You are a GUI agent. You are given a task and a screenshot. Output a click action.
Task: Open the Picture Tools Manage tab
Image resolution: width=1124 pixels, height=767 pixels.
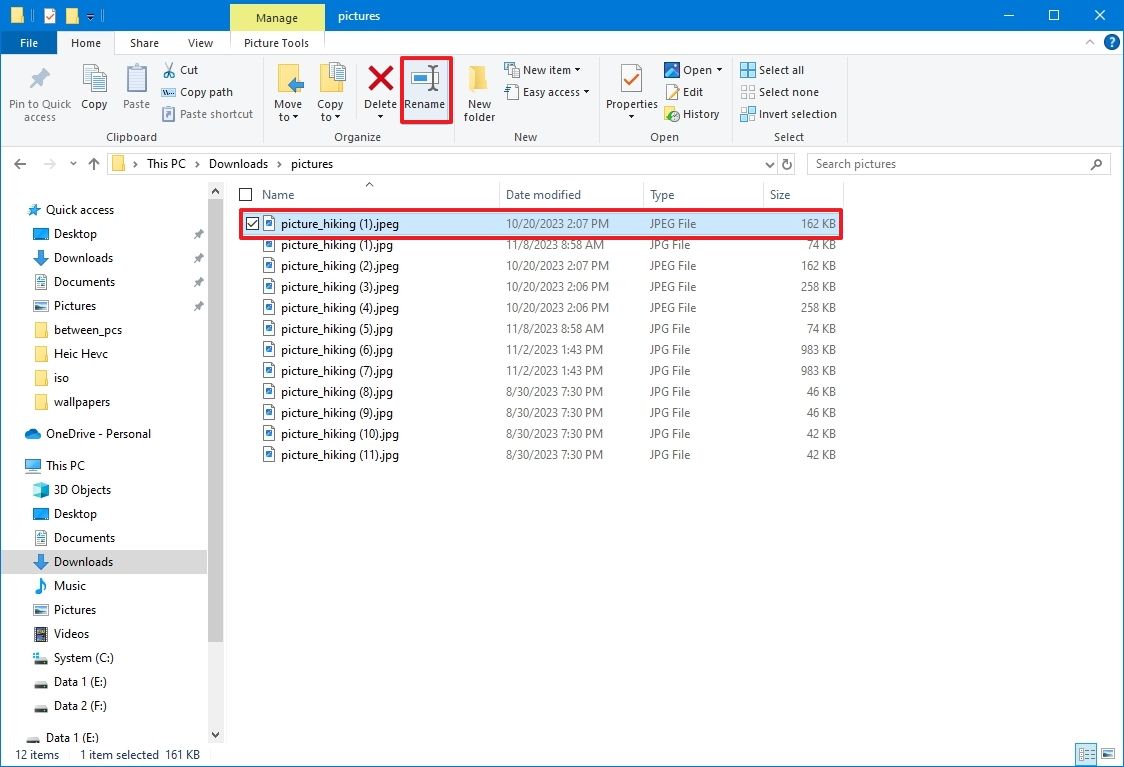[277, 17]
